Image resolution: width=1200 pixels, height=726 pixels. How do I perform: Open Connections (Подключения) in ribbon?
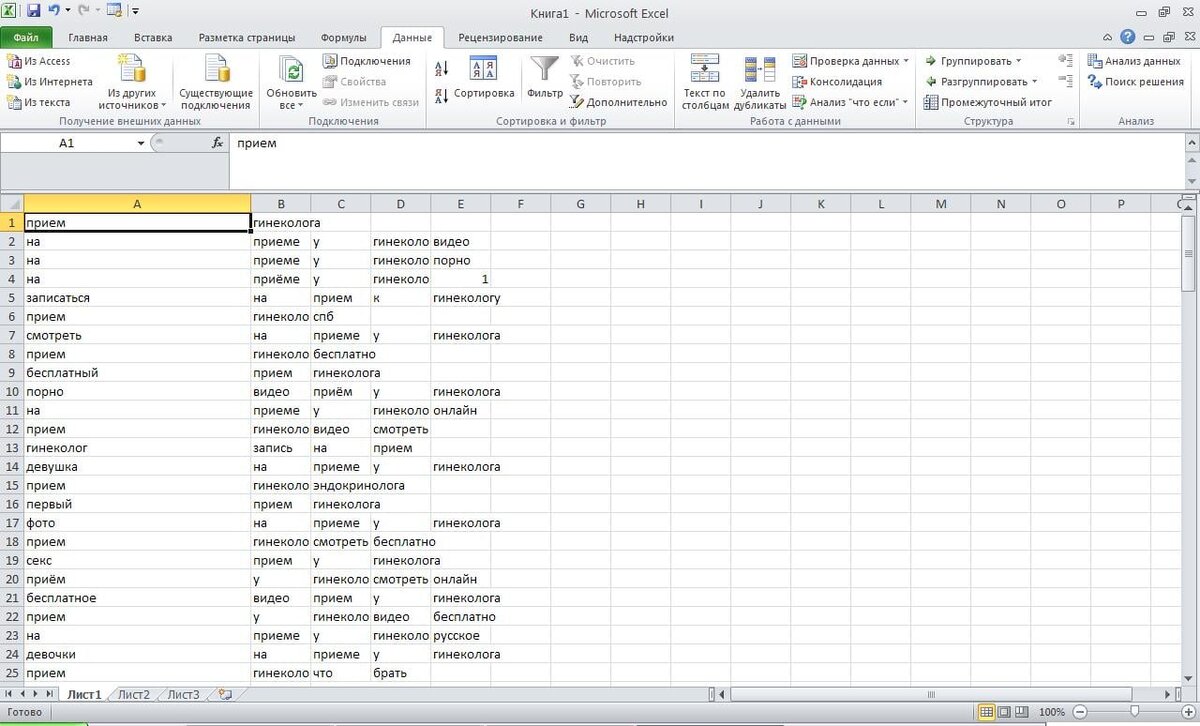[x=366, y=61]
